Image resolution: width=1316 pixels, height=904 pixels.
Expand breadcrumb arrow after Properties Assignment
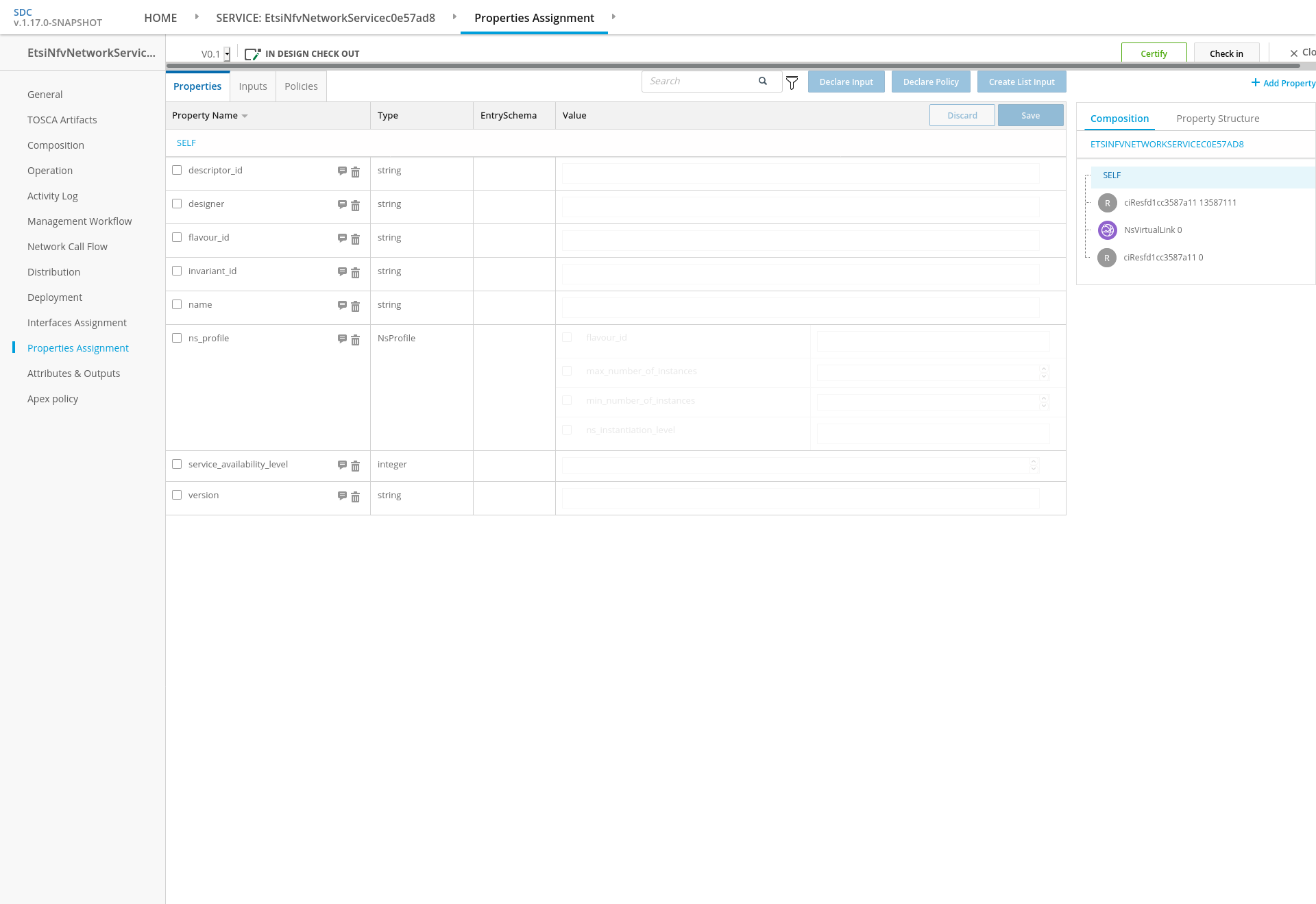point(613,16)
